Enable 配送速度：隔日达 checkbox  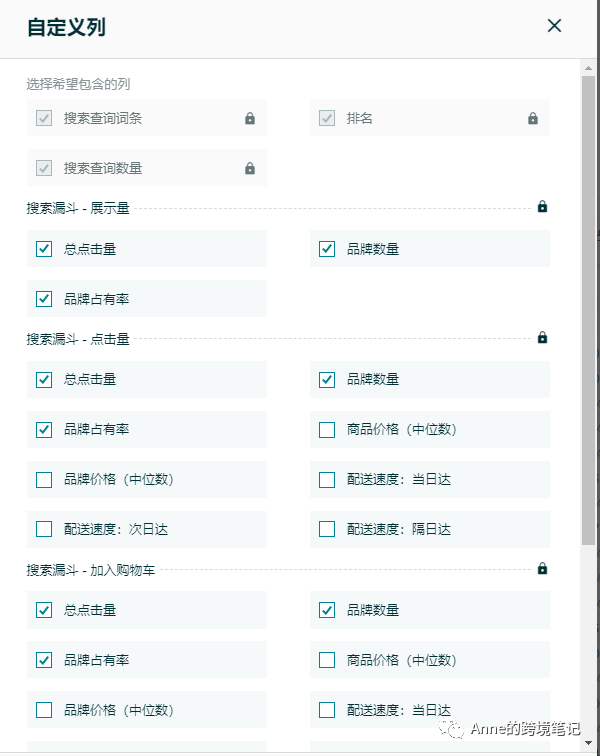tap(327, 529)
